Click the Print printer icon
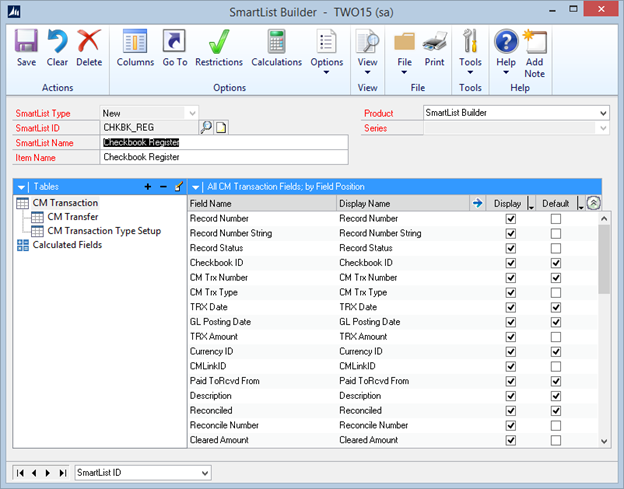624x489 pixels. click(x=434, y=41)
